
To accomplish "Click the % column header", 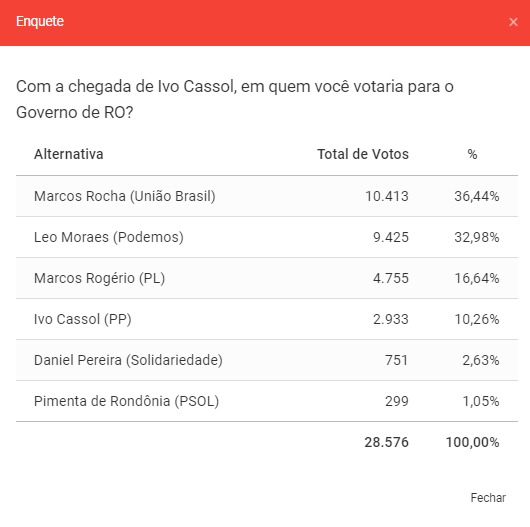I will click(472, 154).
